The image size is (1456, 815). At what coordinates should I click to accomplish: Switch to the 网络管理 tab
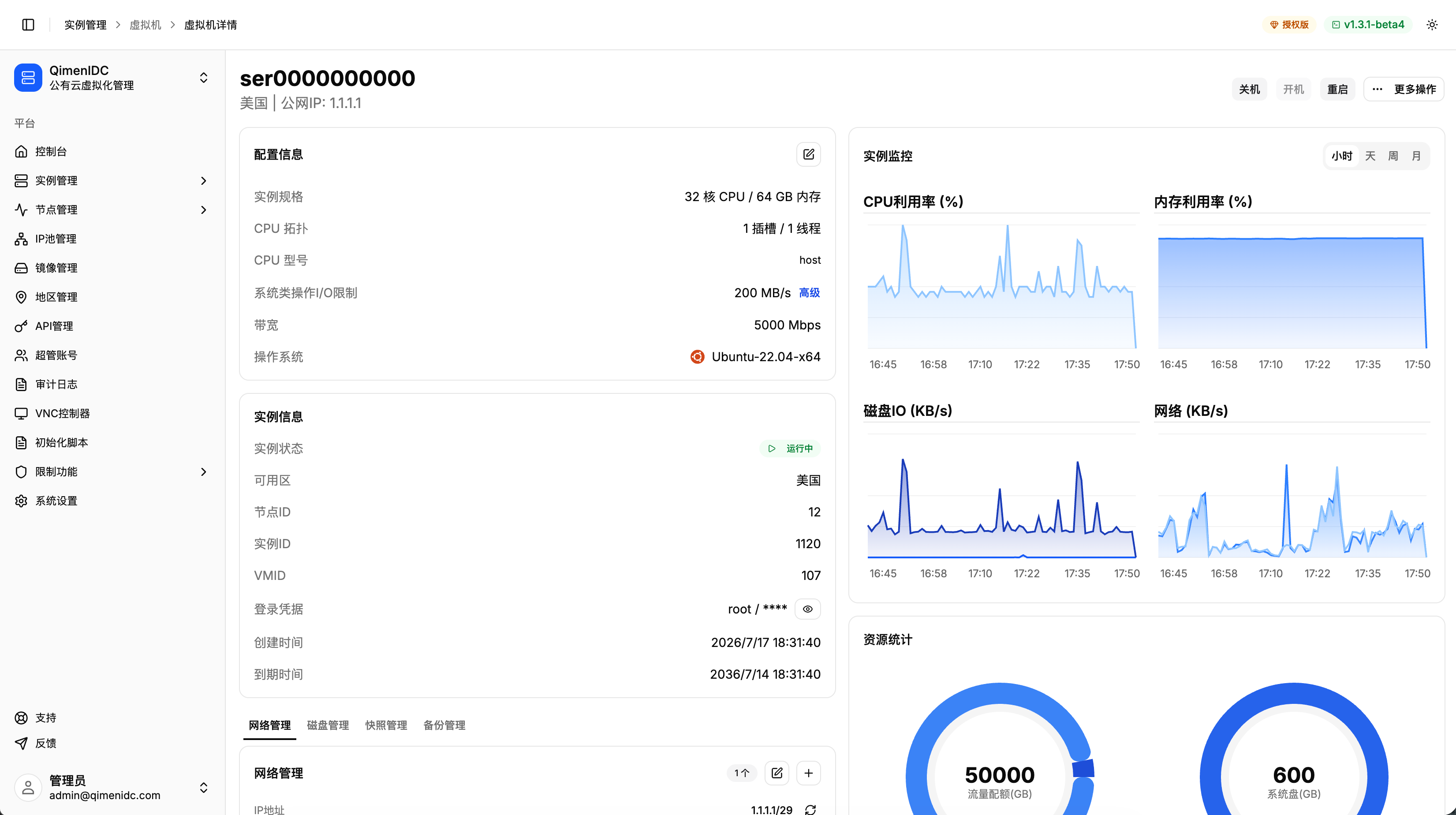tap(269, 725)
